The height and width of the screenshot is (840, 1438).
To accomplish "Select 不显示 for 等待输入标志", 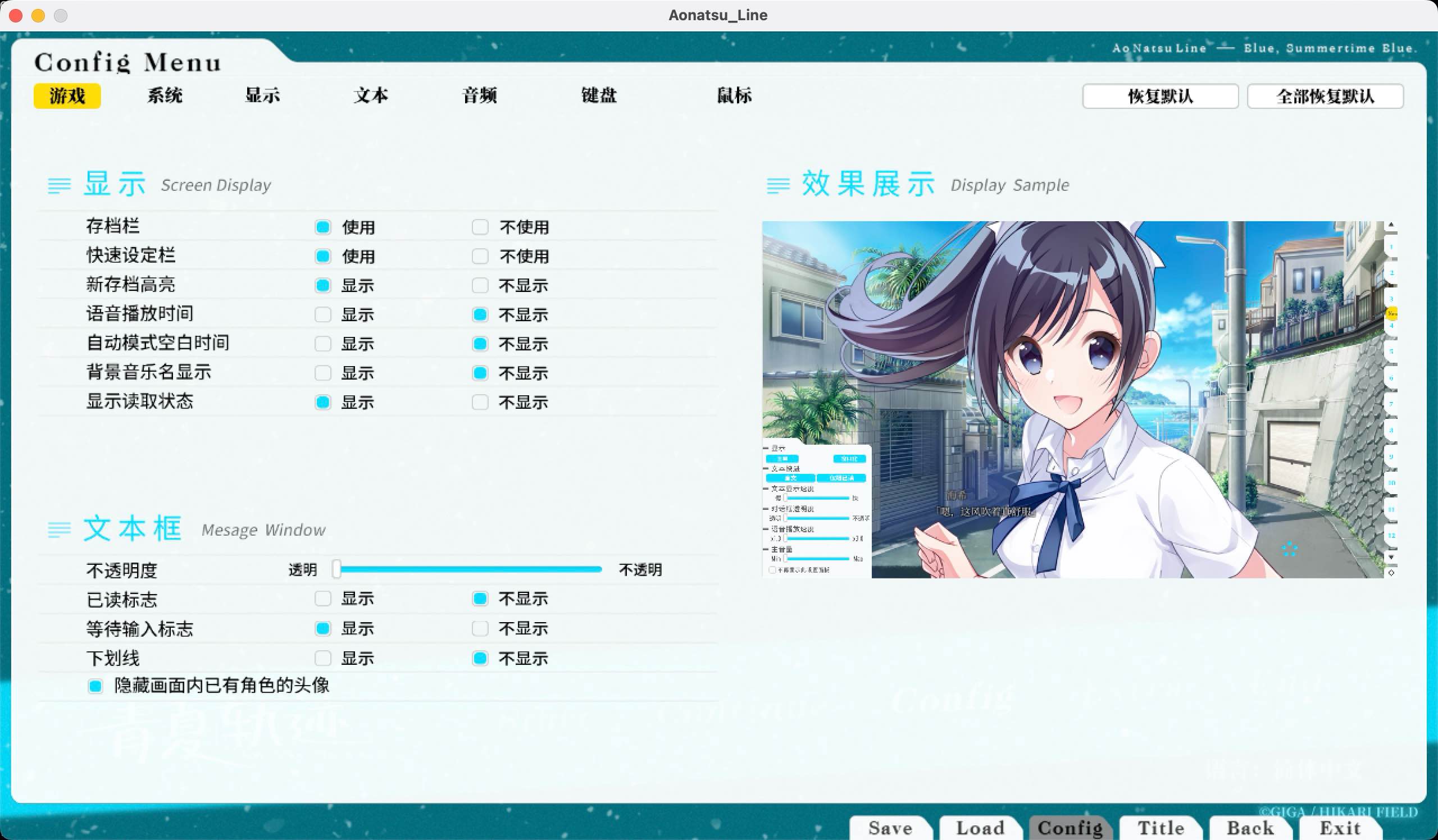I will tap(480, 628).
